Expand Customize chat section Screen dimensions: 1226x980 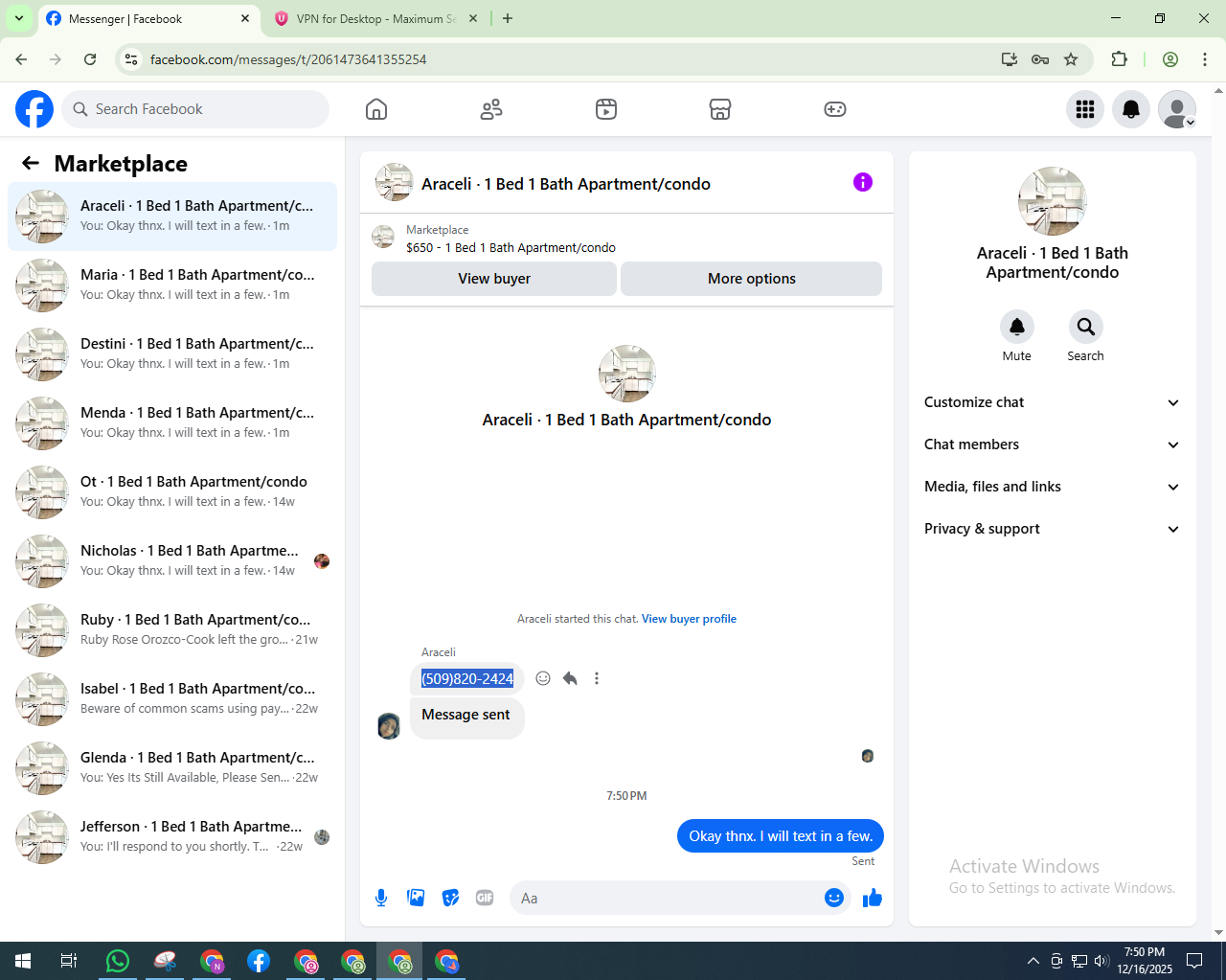pyautogui.click(x=1052, y=402)
